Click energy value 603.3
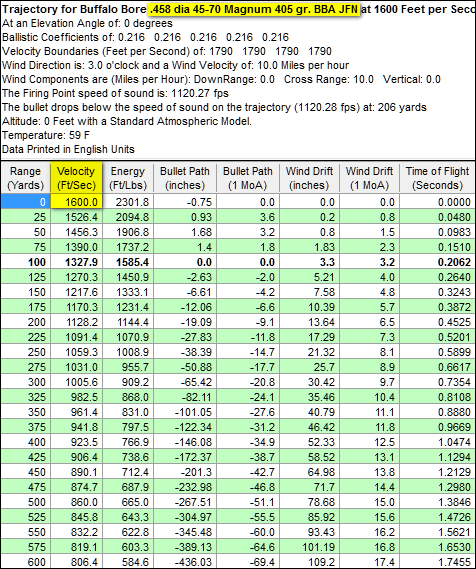Image resolution: width=476 pixels, height=569 pixels. point(128,547)
